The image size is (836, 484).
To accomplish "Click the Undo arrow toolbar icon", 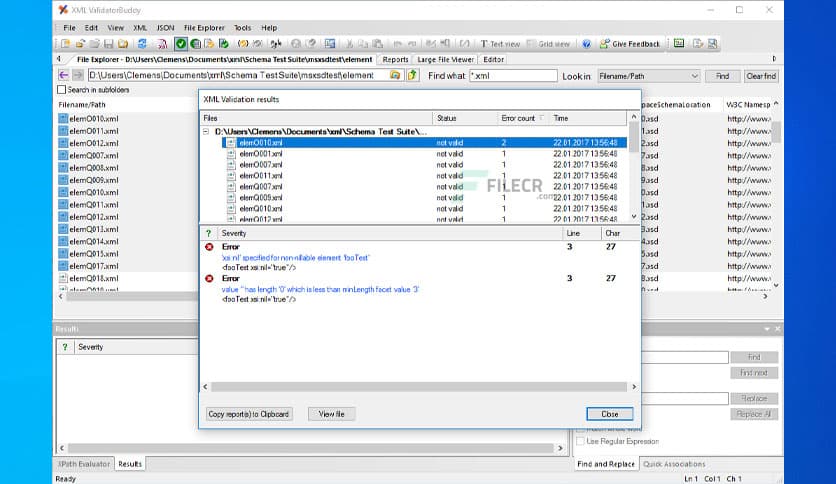I will [x=397, y=44].
